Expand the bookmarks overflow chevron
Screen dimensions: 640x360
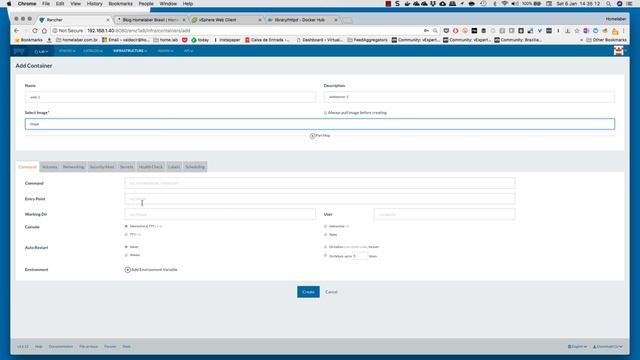click(581, 40)
